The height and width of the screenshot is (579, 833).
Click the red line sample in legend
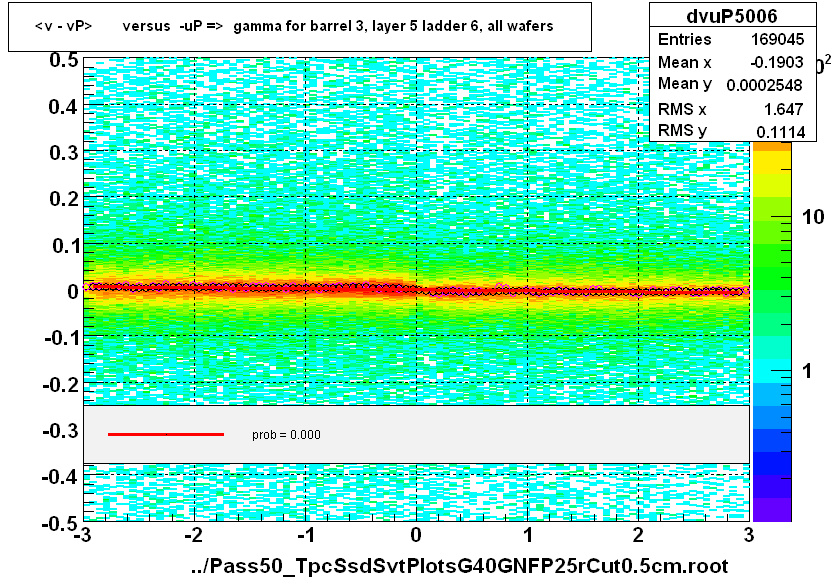click(166, 435)
